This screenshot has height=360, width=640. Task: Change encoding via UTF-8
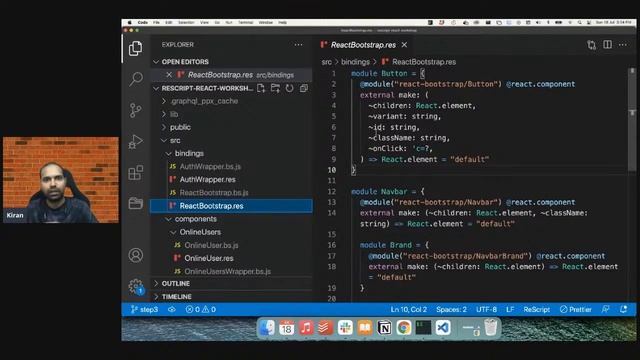click(486, 309)
